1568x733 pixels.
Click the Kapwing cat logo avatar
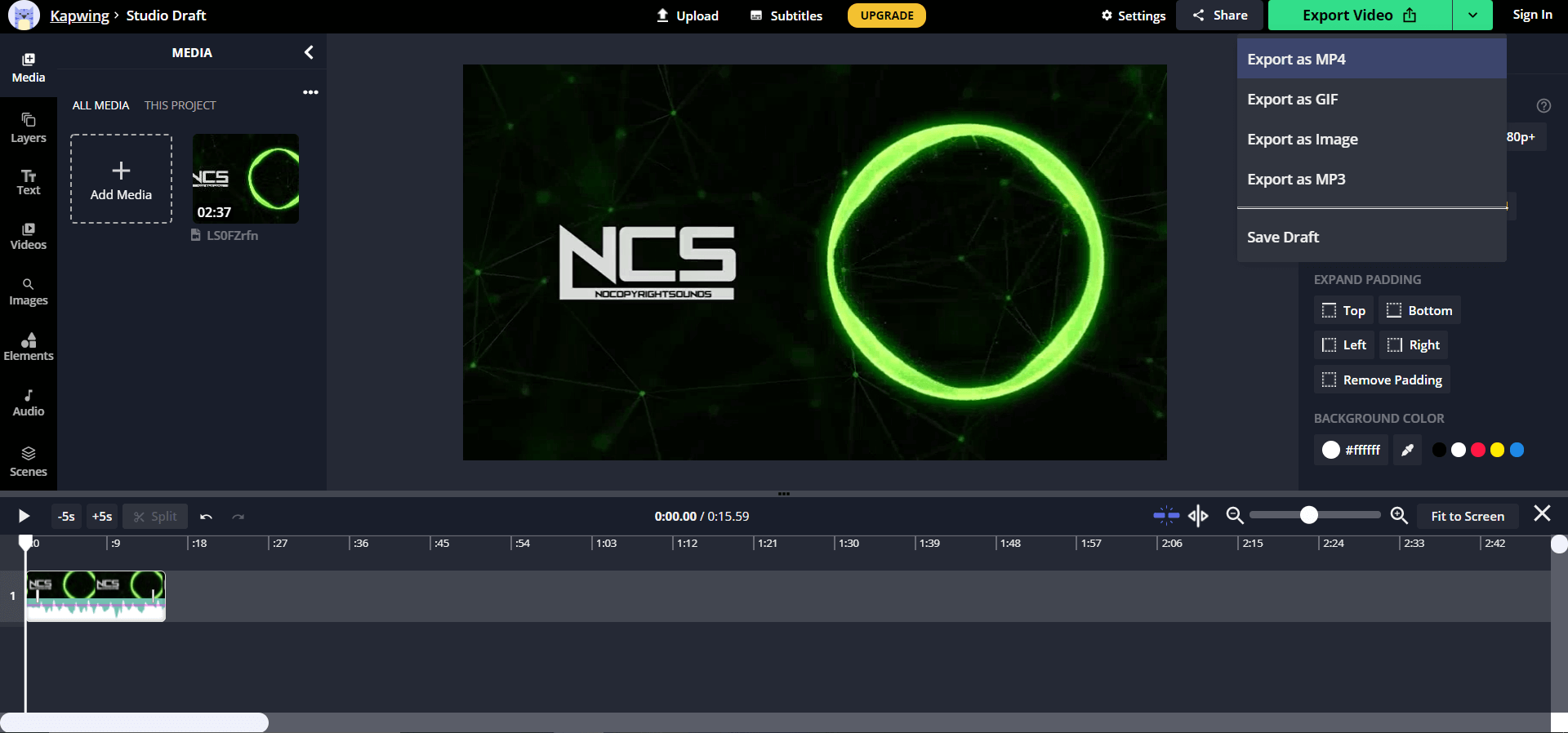click(24, 16)
